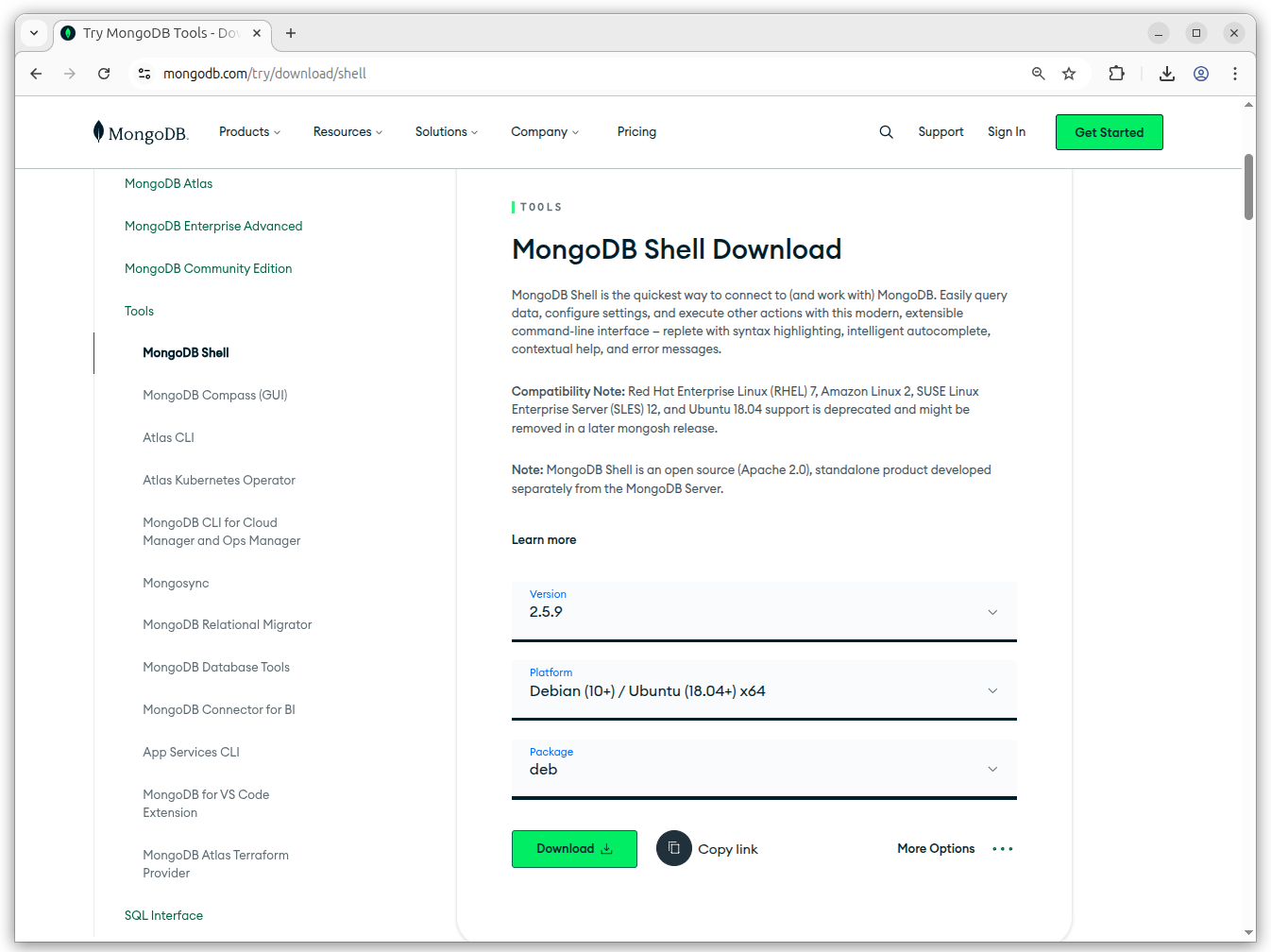Reload the page
1271x952 pixels.
[x=104, y=74]
